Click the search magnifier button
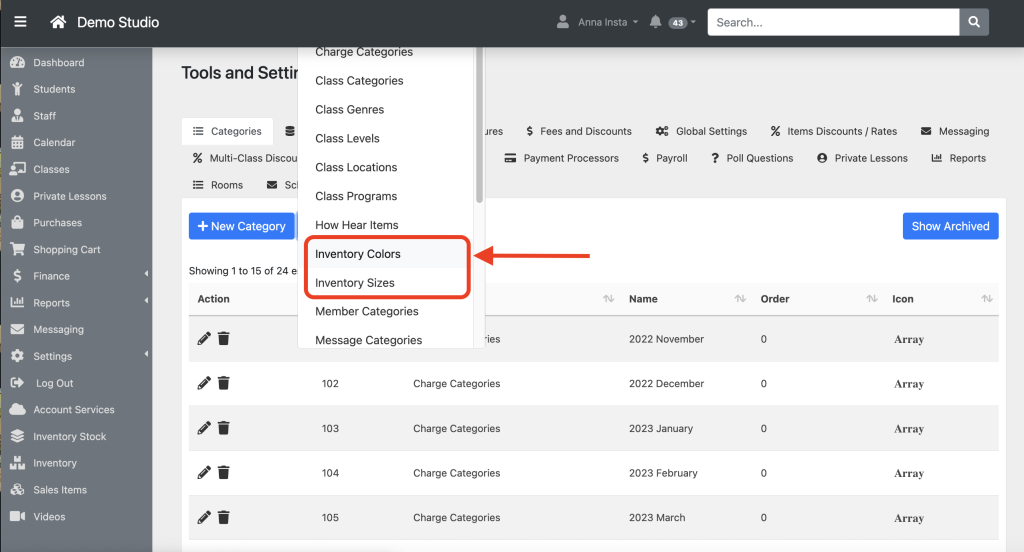 [x=974, y=22]
